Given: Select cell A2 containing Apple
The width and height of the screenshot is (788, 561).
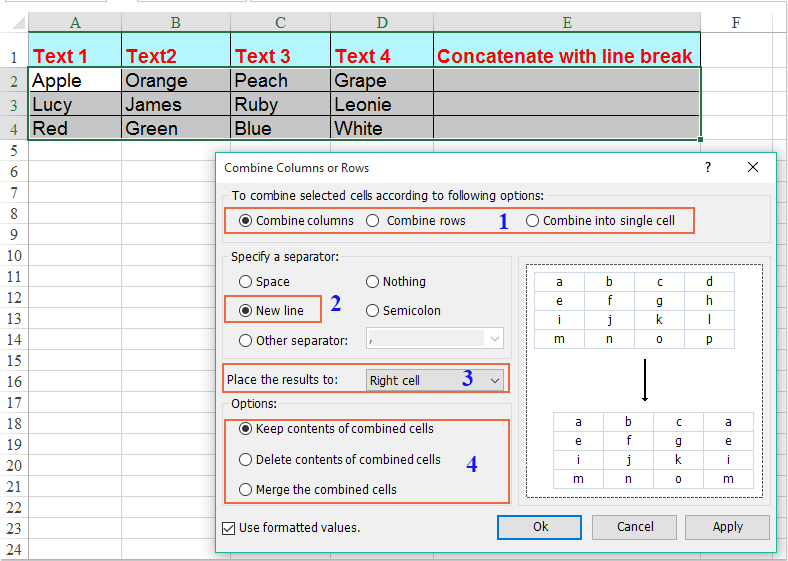Looking at the screenshot, I should click(x=74, y=80).
